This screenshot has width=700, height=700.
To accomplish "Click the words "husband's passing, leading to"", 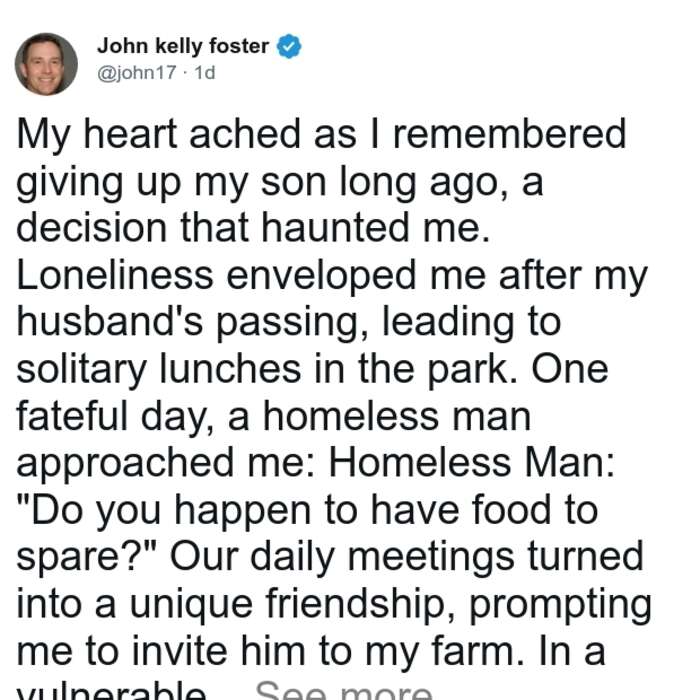I will click(288, 323).
